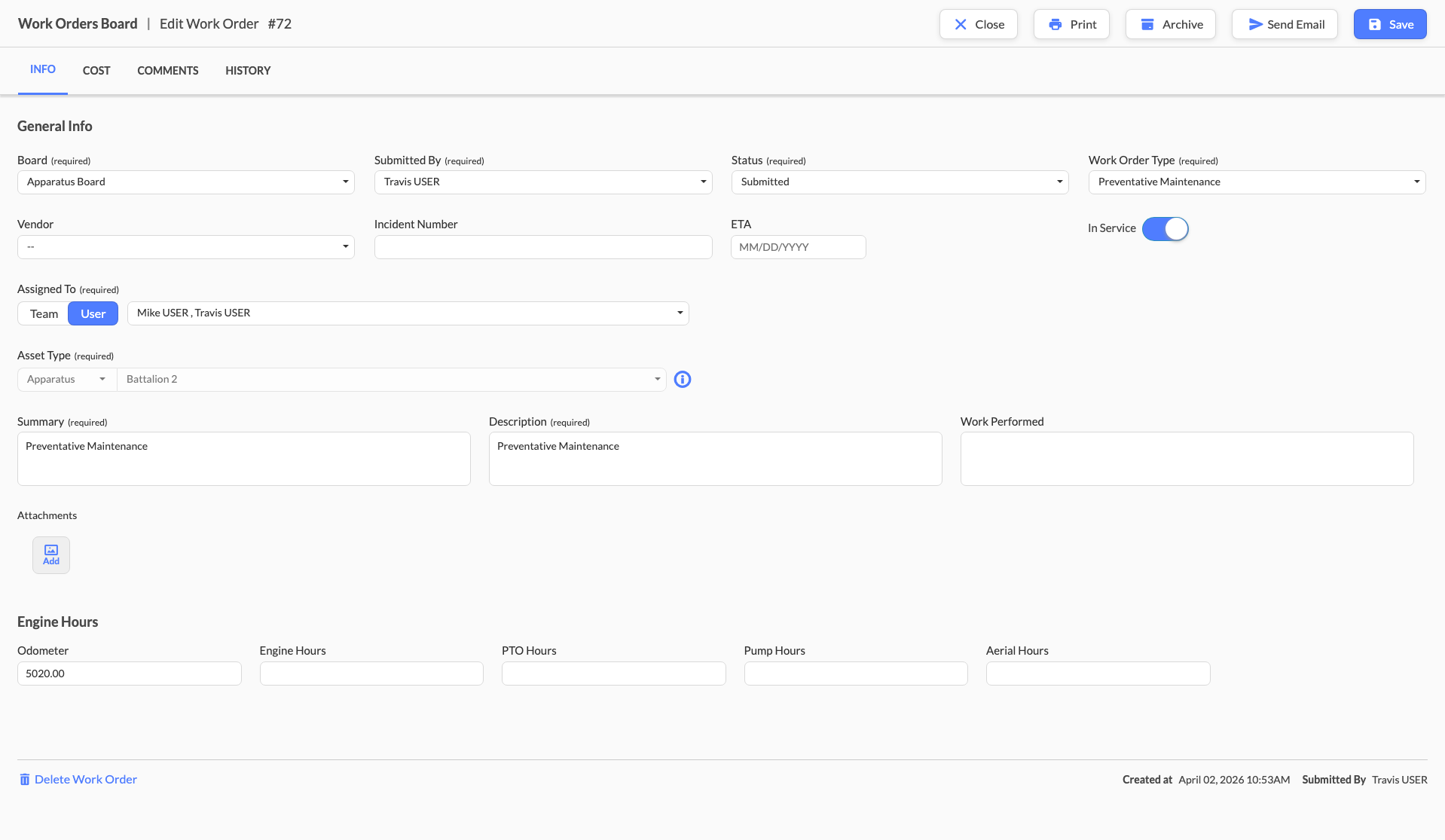Select User assignment mode
1445x840 pixels.
click(93, 314)
